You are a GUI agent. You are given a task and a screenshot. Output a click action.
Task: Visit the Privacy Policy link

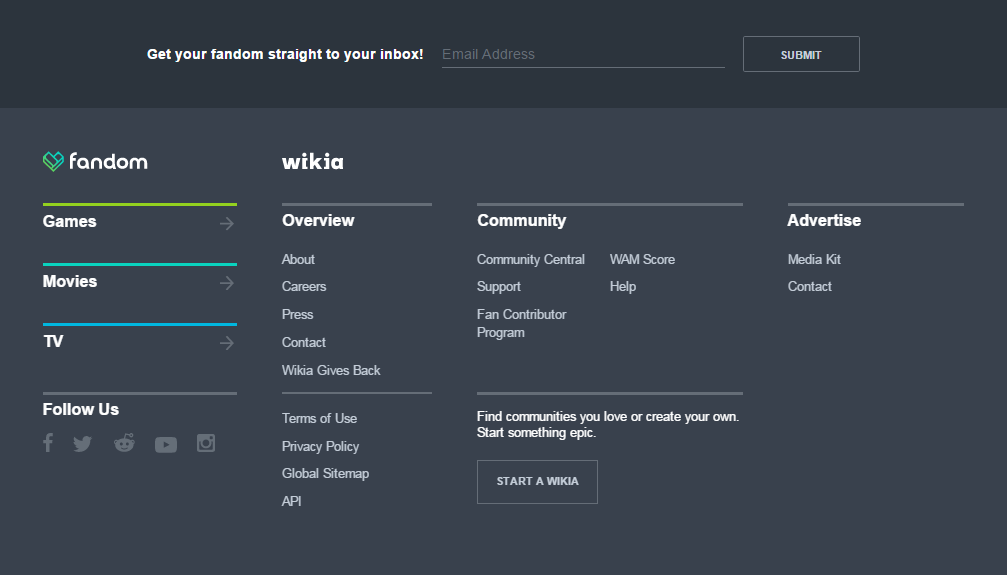320,446
